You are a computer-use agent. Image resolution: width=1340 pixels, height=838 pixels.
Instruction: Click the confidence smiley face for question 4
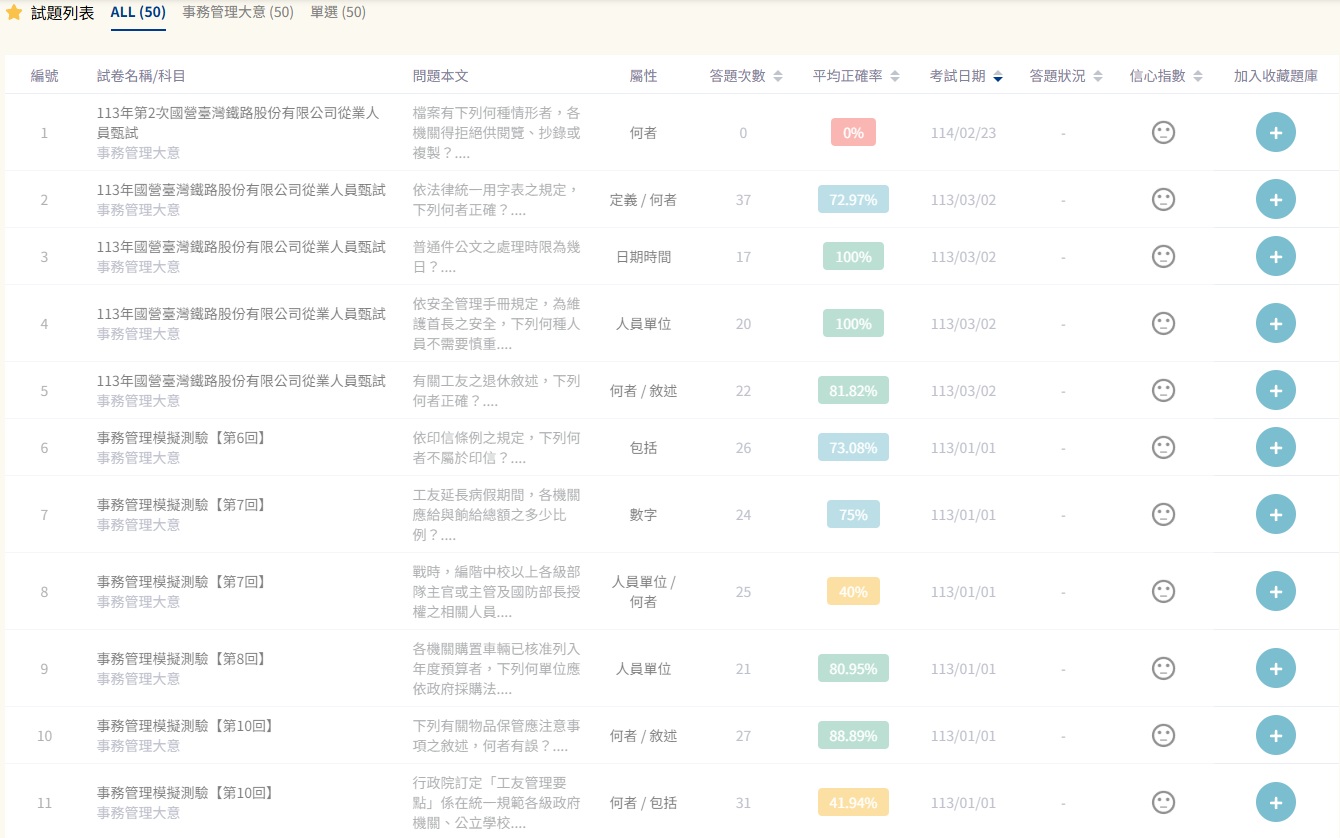point(1163,323)
